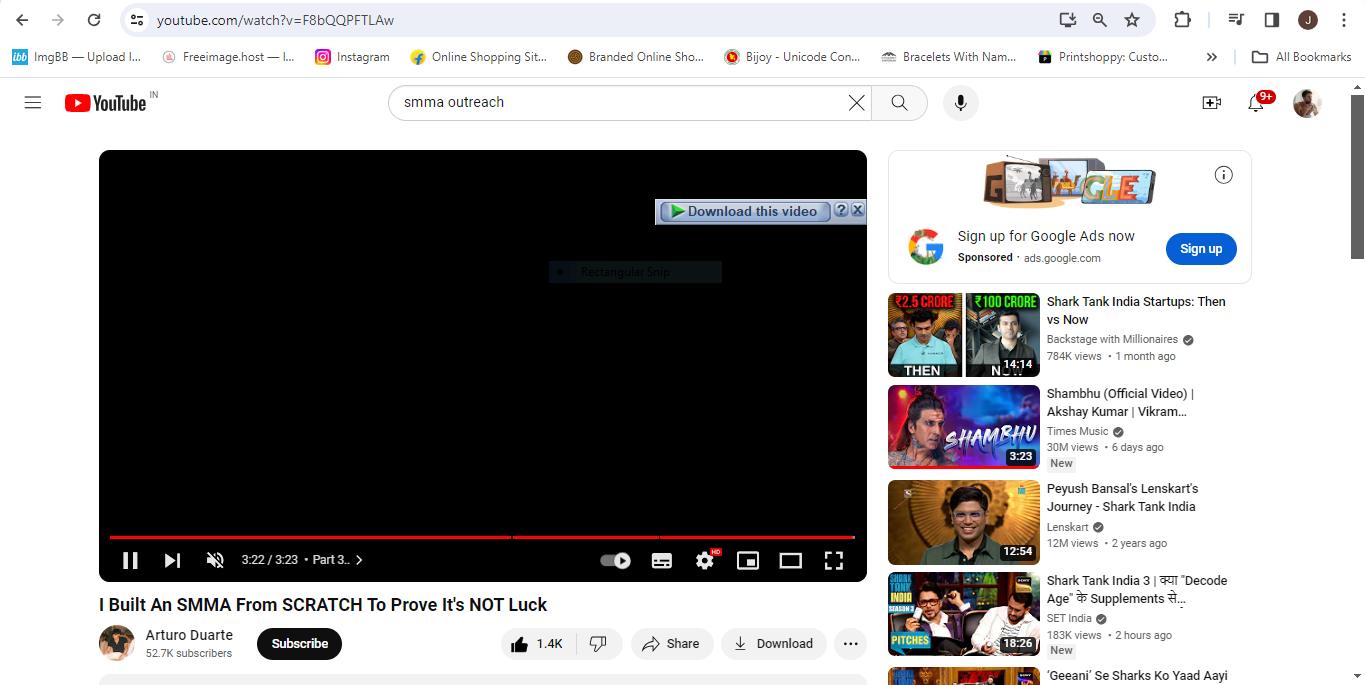
Task: Open media control icon in Chrome toolbar
Action: coord(1236,20)
